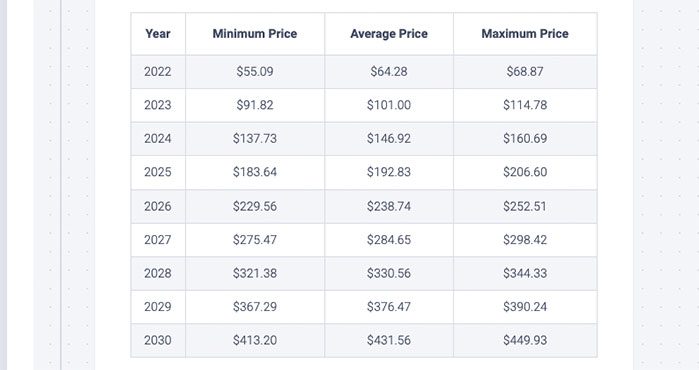The image size is (699, 370).
Task: Click the 2028 average price $330.56
Action: click(389, 273)
